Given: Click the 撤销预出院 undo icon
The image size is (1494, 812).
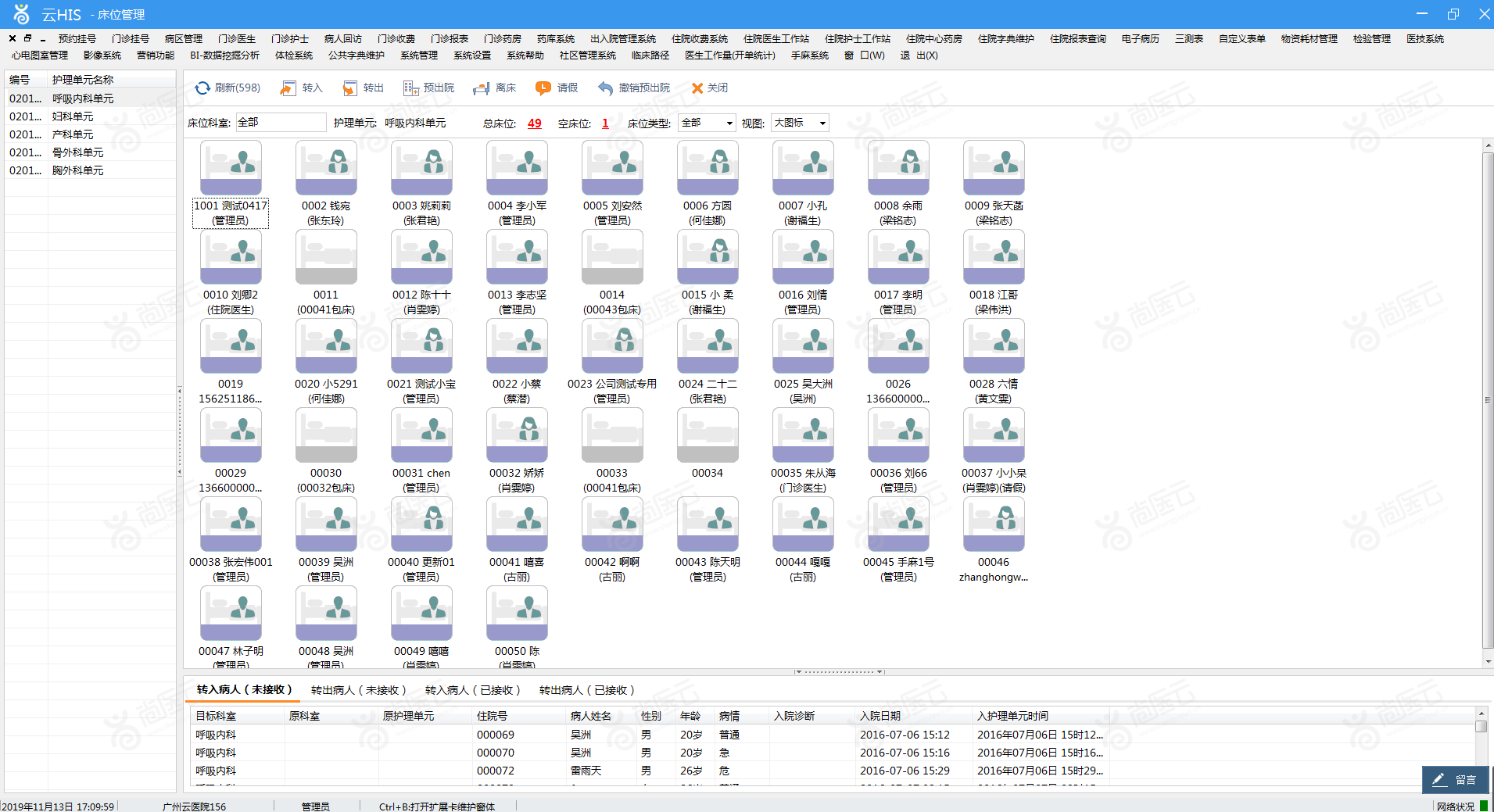Looking at the screenshot, I should coord(605,88).
